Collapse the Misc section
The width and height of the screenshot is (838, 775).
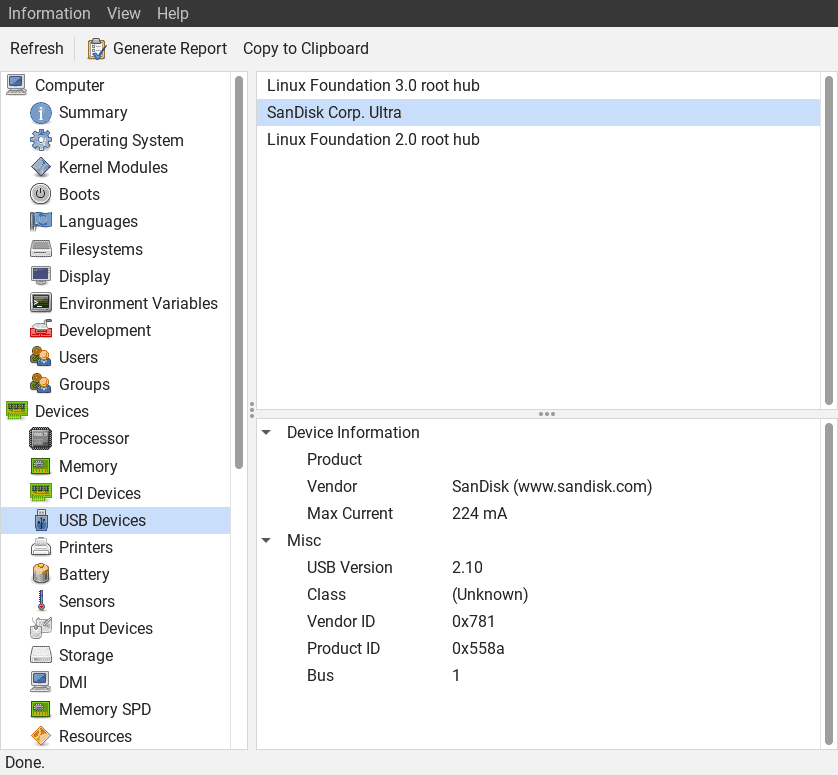click(266, 541)
